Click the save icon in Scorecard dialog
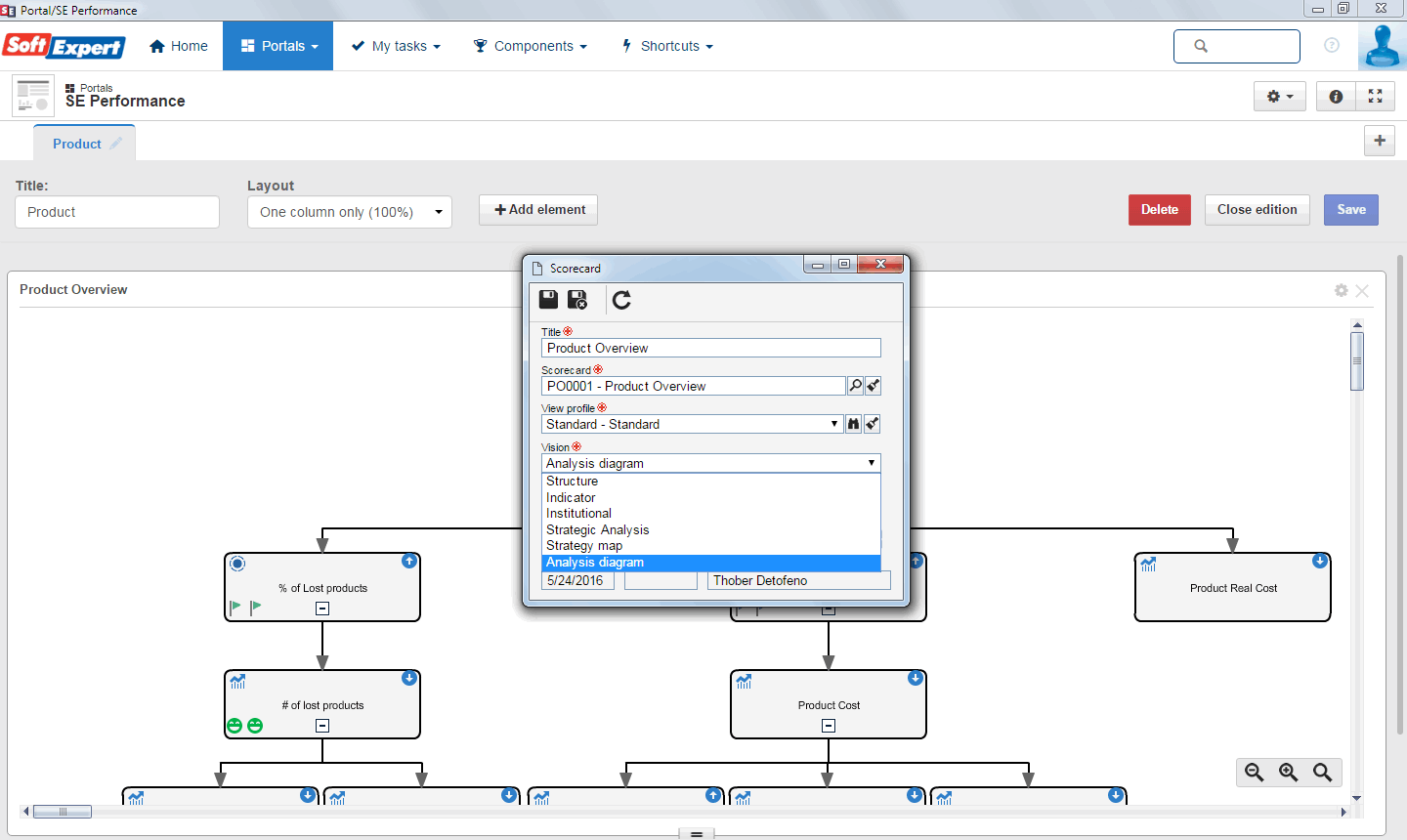The image size is (1407, 840). click(x=549, y=300)
